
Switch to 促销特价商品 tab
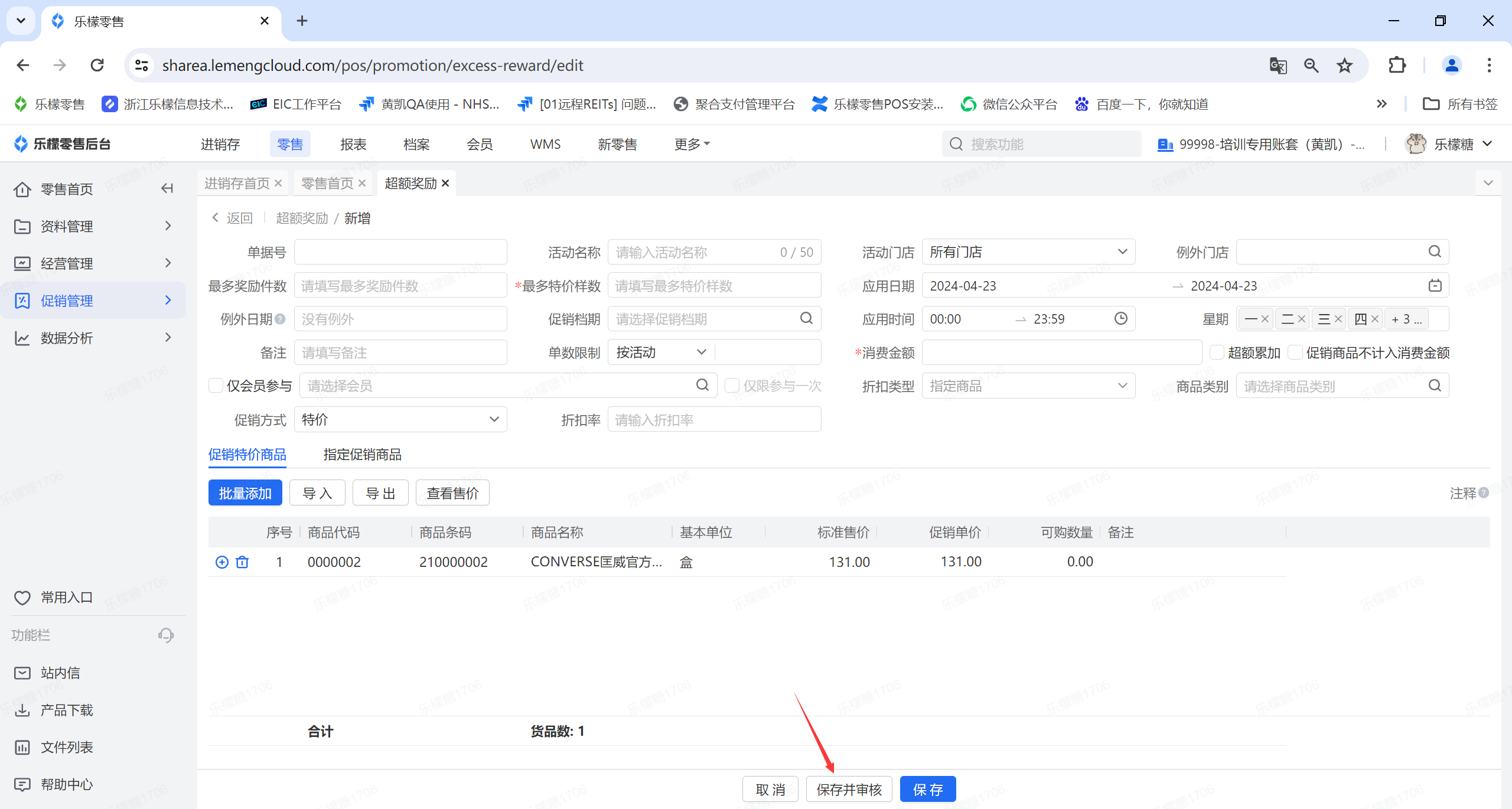(247, 455)
